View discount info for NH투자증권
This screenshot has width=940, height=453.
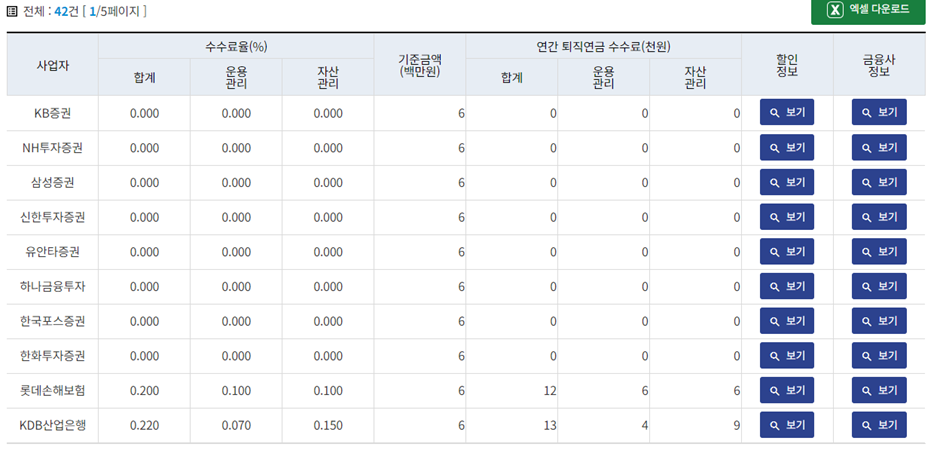tap(787, 147)
